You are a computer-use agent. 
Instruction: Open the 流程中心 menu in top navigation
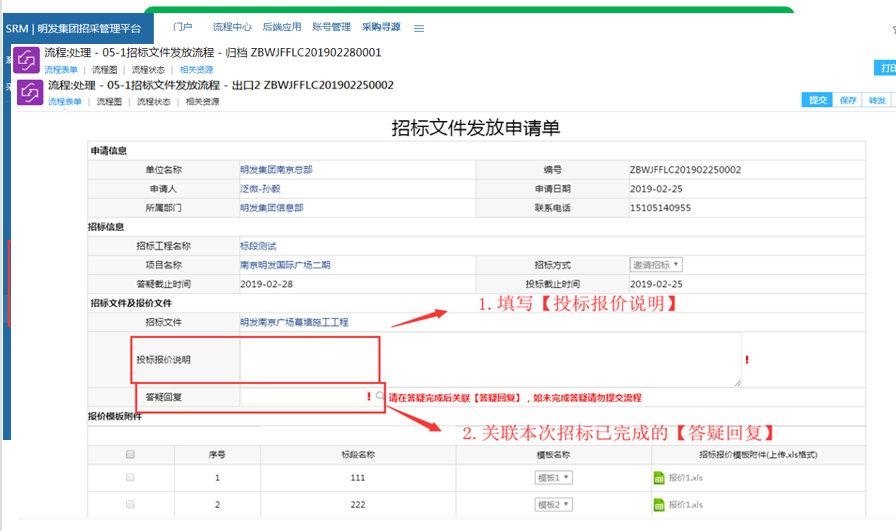[x=232, y=27]
